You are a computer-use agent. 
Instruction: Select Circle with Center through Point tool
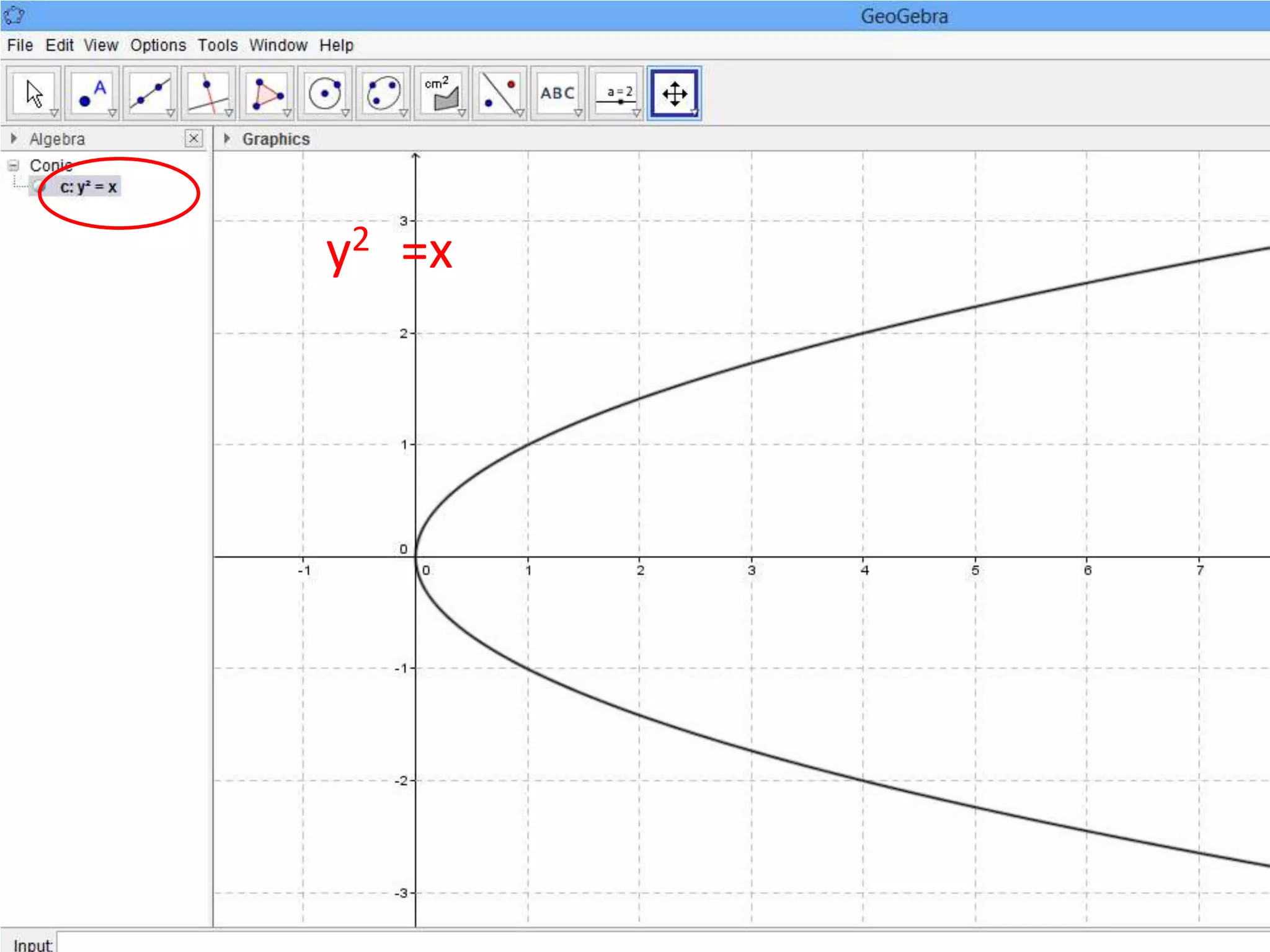[x=325, y=94]
